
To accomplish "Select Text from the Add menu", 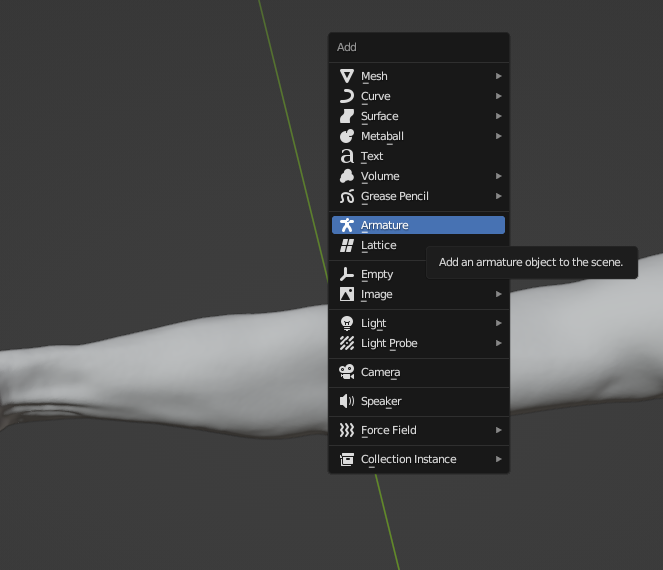I will [x=372, y=156].
